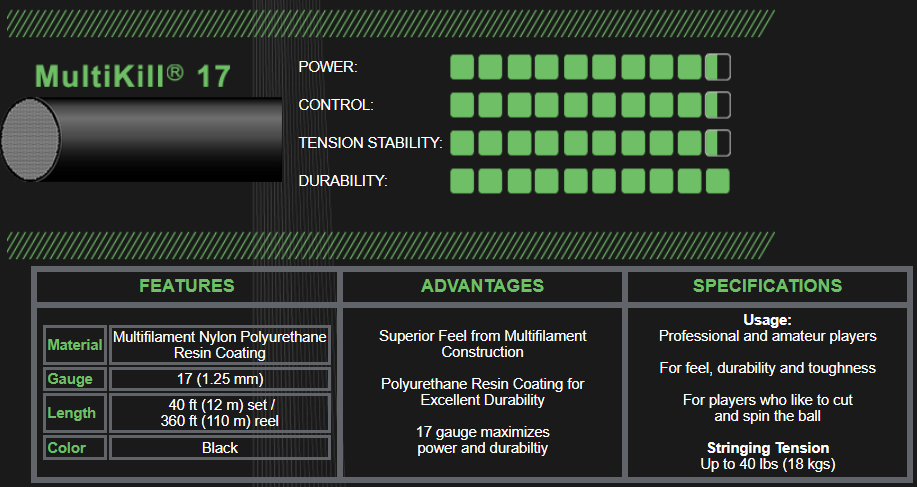Click the FEATURES column header
The image size is (917, 487).
(187, 286)
